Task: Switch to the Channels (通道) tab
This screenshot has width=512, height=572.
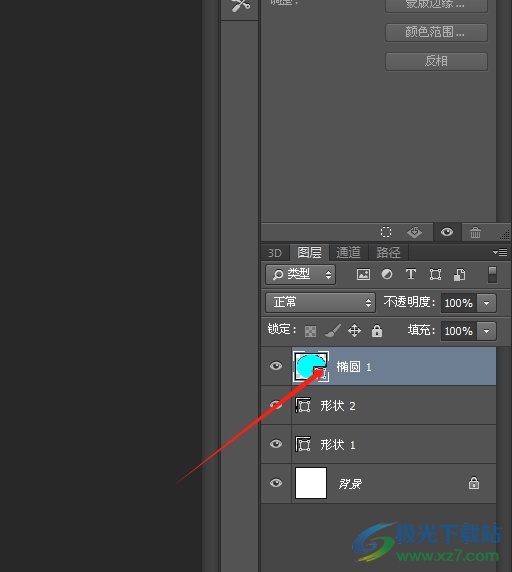Action: click(348, 252)
